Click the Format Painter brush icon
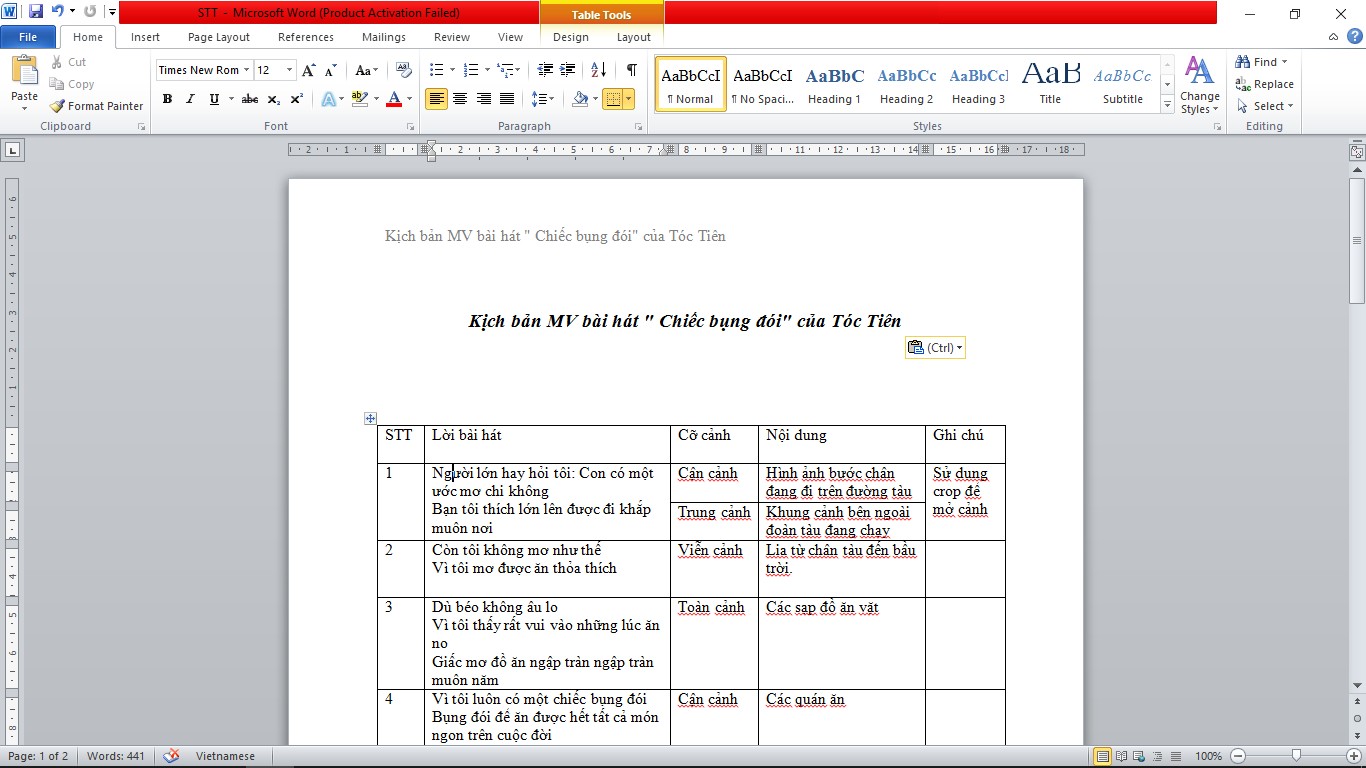 57,106
